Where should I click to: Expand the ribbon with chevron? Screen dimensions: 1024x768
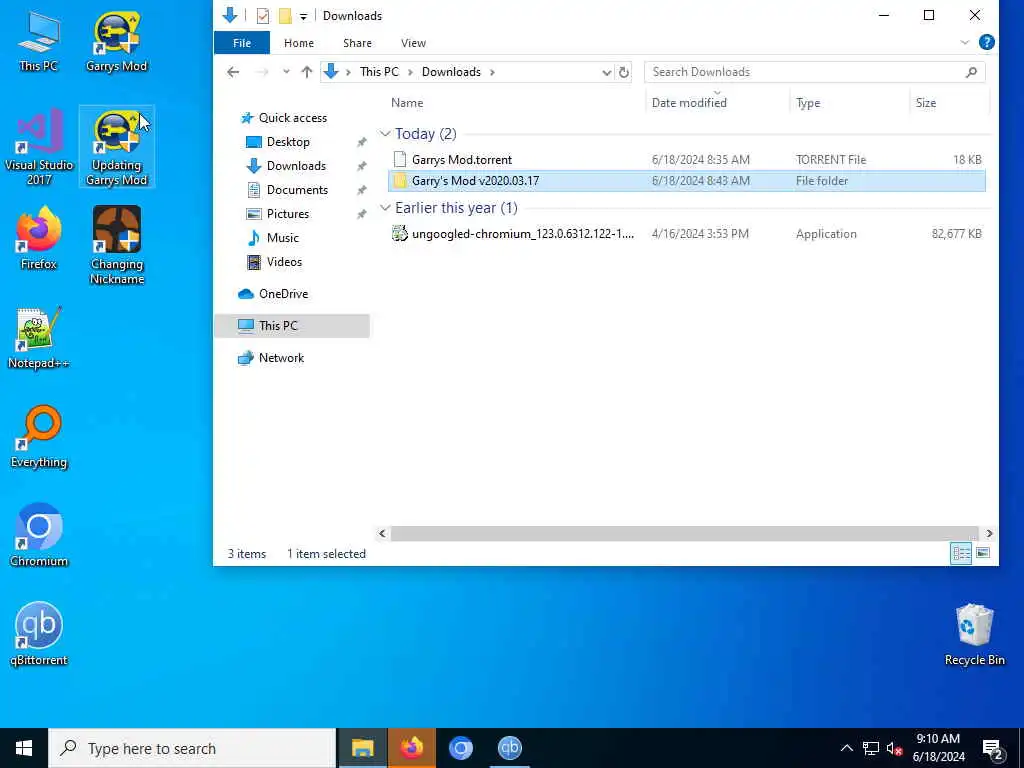click(x=965, y=42)
